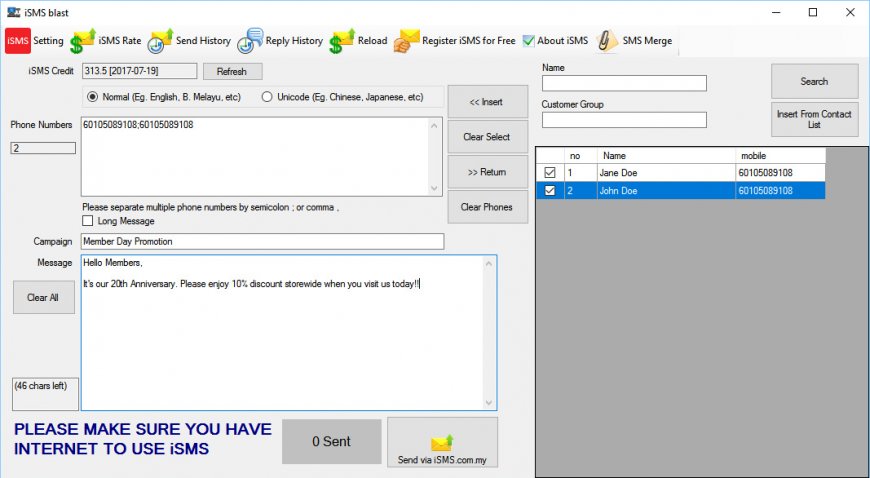This screenshot has height=478, width=870.
Task: Click the << Insert button
Action: (x=488, y=102)
